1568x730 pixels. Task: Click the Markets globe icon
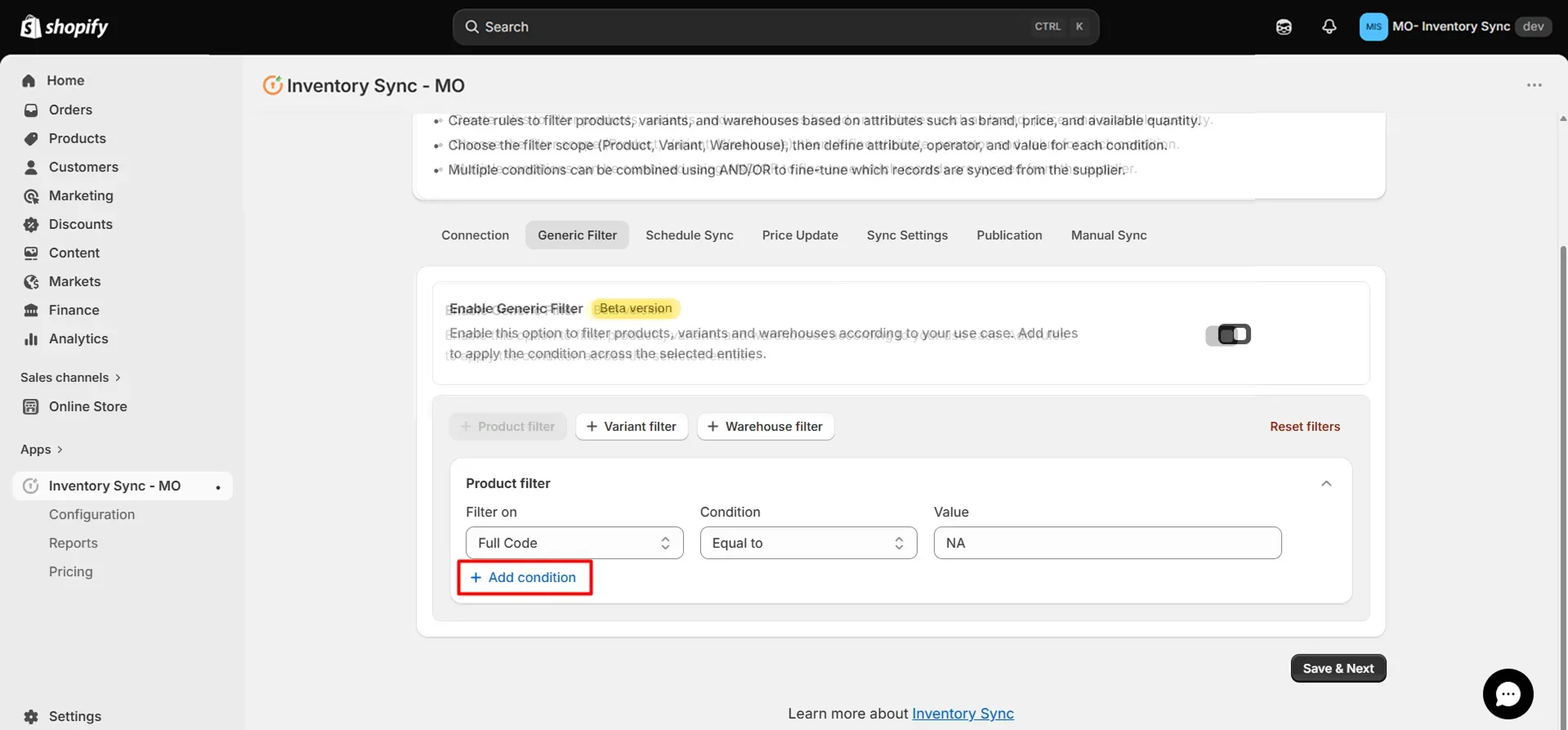31,281
